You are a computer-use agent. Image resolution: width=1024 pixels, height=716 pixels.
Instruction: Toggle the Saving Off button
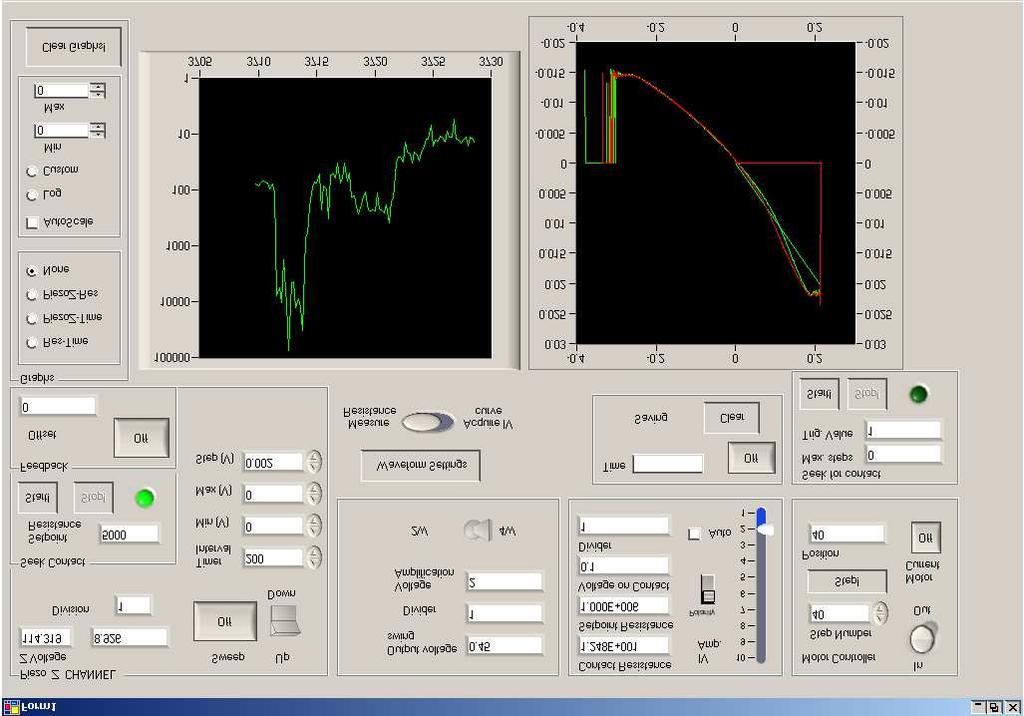[x=751, y=458]
